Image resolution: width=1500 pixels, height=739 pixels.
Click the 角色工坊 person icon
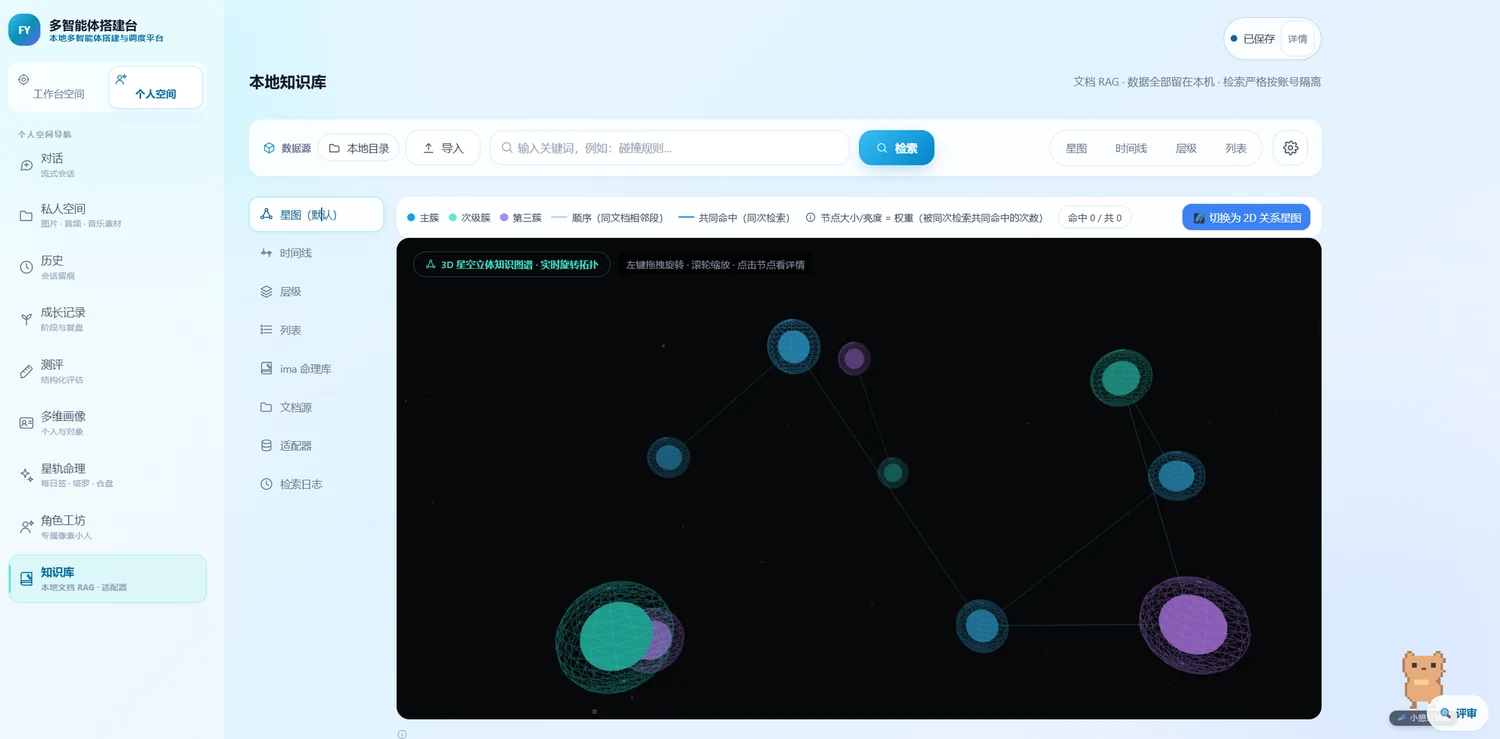pos(26,527)
